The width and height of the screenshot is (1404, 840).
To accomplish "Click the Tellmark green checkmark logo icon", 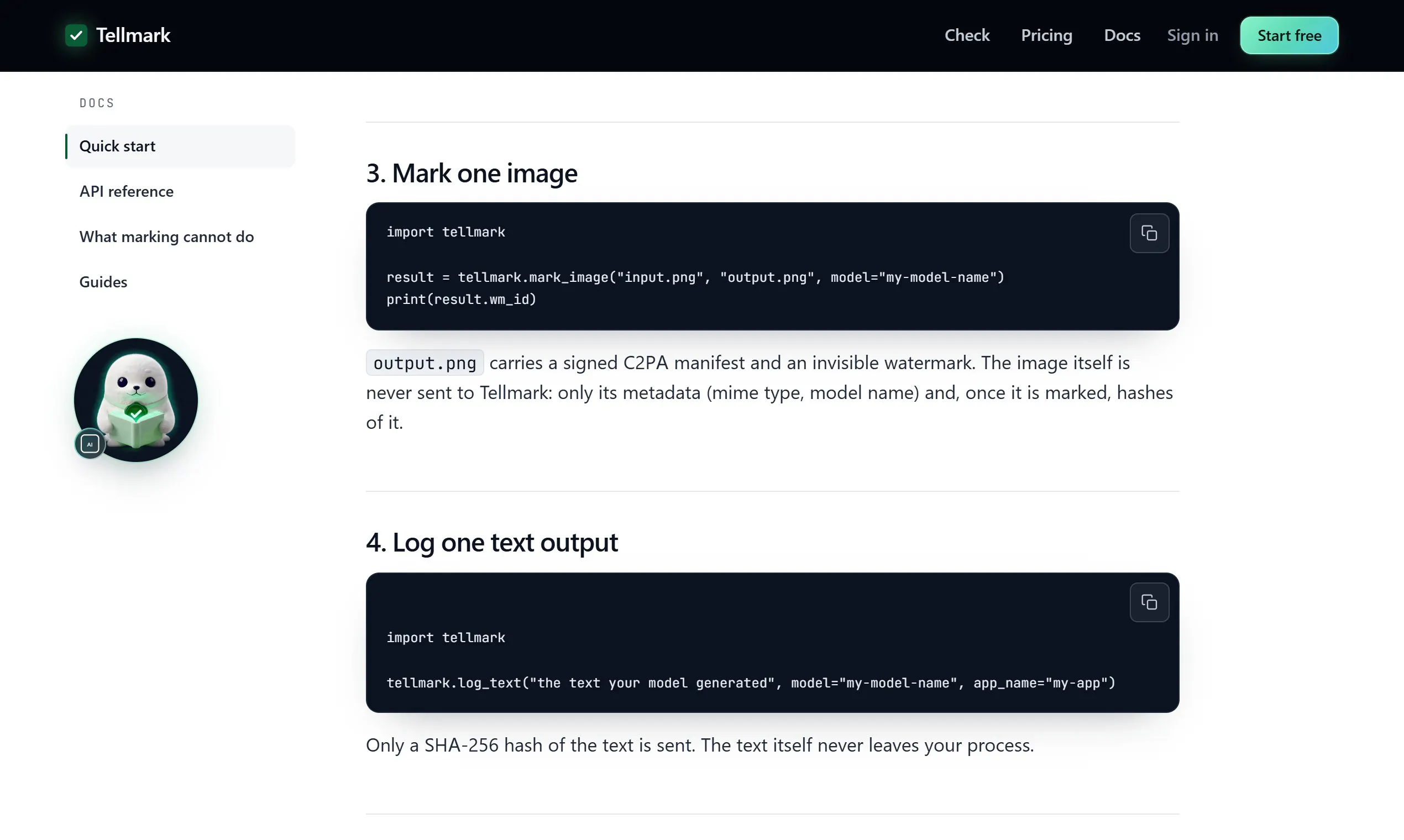I will tap(76, 35).
